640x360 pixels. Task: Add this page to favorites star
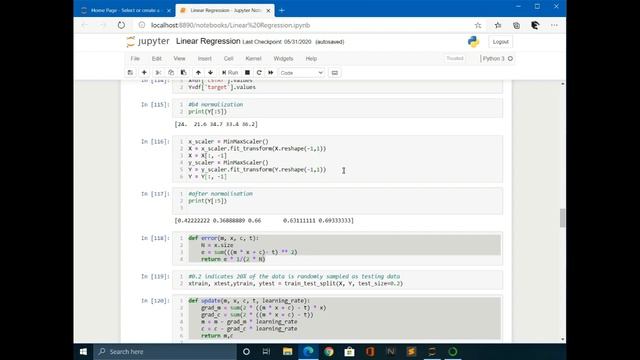point(478,25)
